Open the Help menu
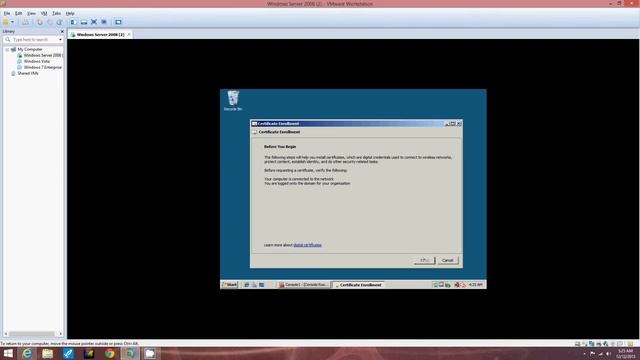The image size is (640, 360). click(x=70, y=13)
